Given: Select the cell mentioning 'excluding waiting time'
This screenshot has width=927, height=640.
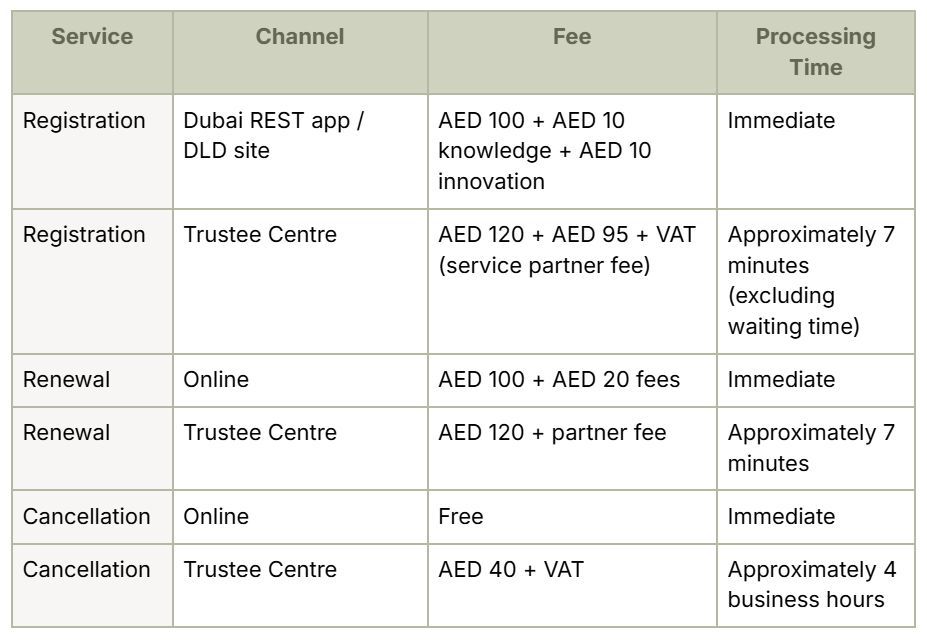Looking at the screenshot, I should click(811, 281).
